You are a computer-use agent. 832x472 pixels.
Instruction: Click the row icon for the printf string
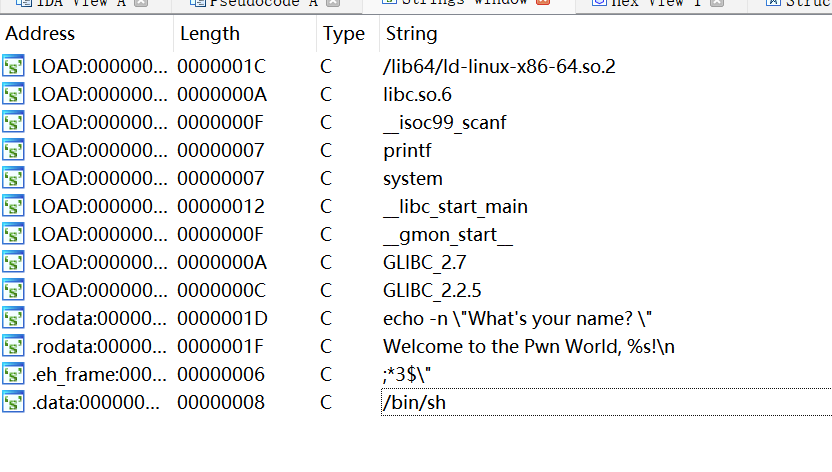[14, 151]
